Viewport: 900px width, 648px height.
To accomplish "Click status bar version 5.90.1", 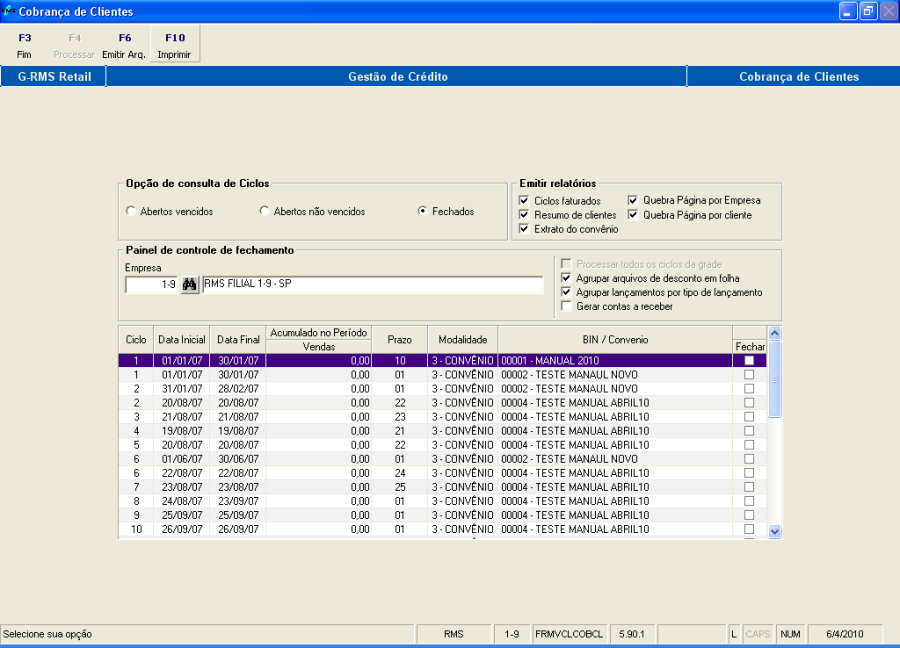I will coord(632,634).
